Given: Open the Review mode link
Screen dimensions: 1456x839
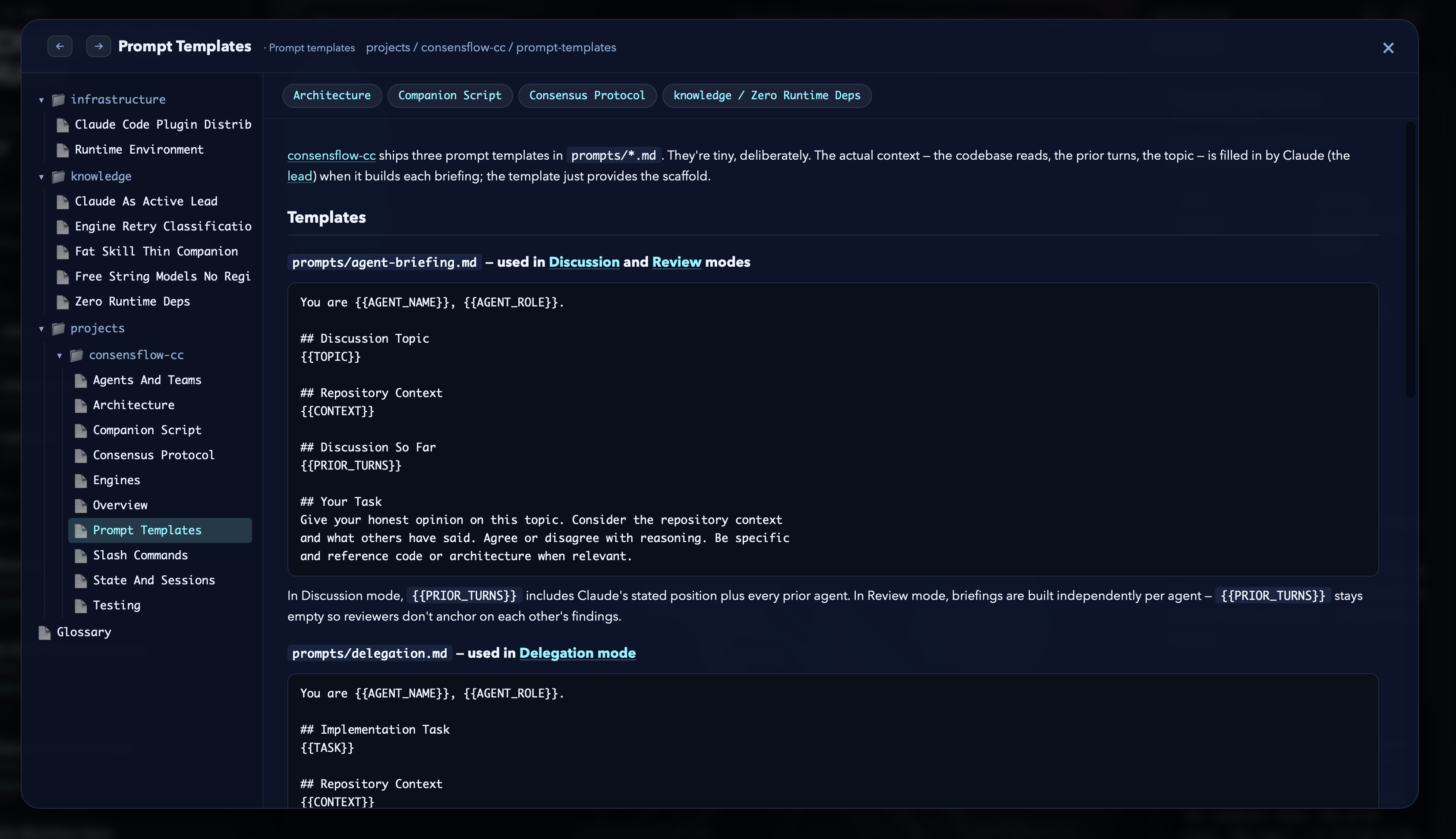Looking at the screenshot, I should pos(677,262).
